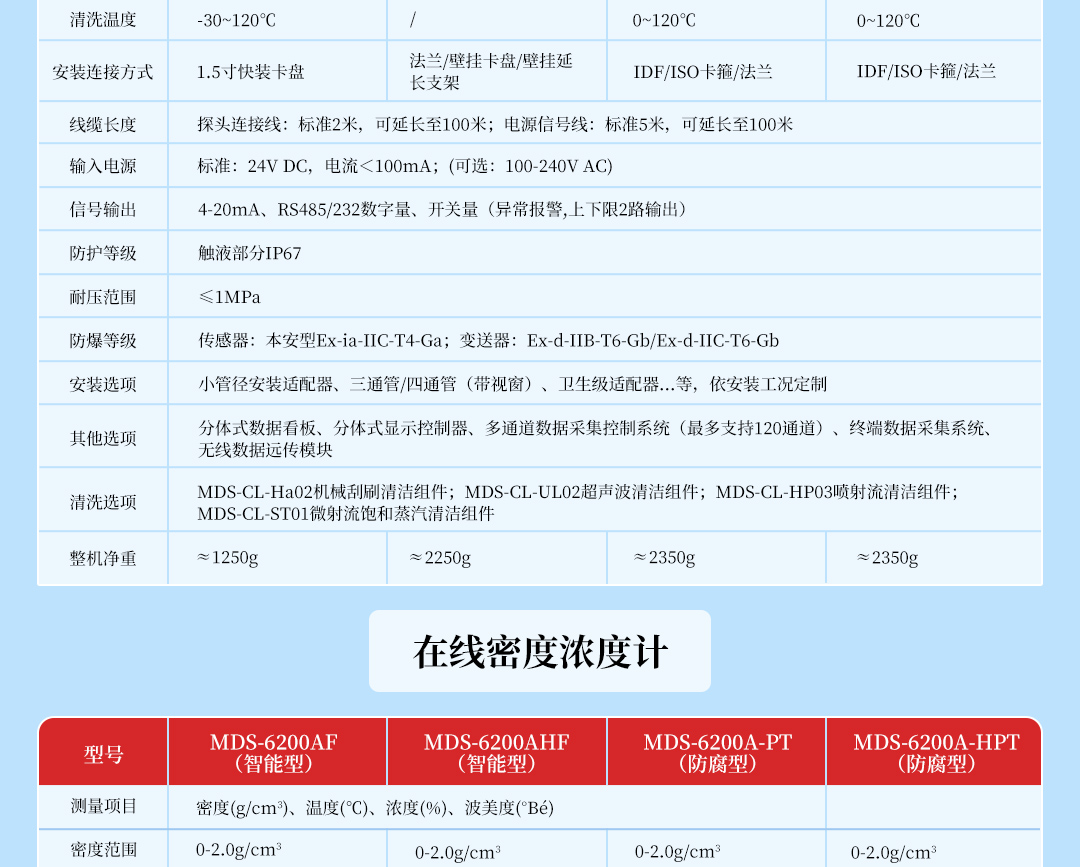Click the 在线密度浓度计 section title
This screenshot has height=867, width=1080.
coord(540,652)
